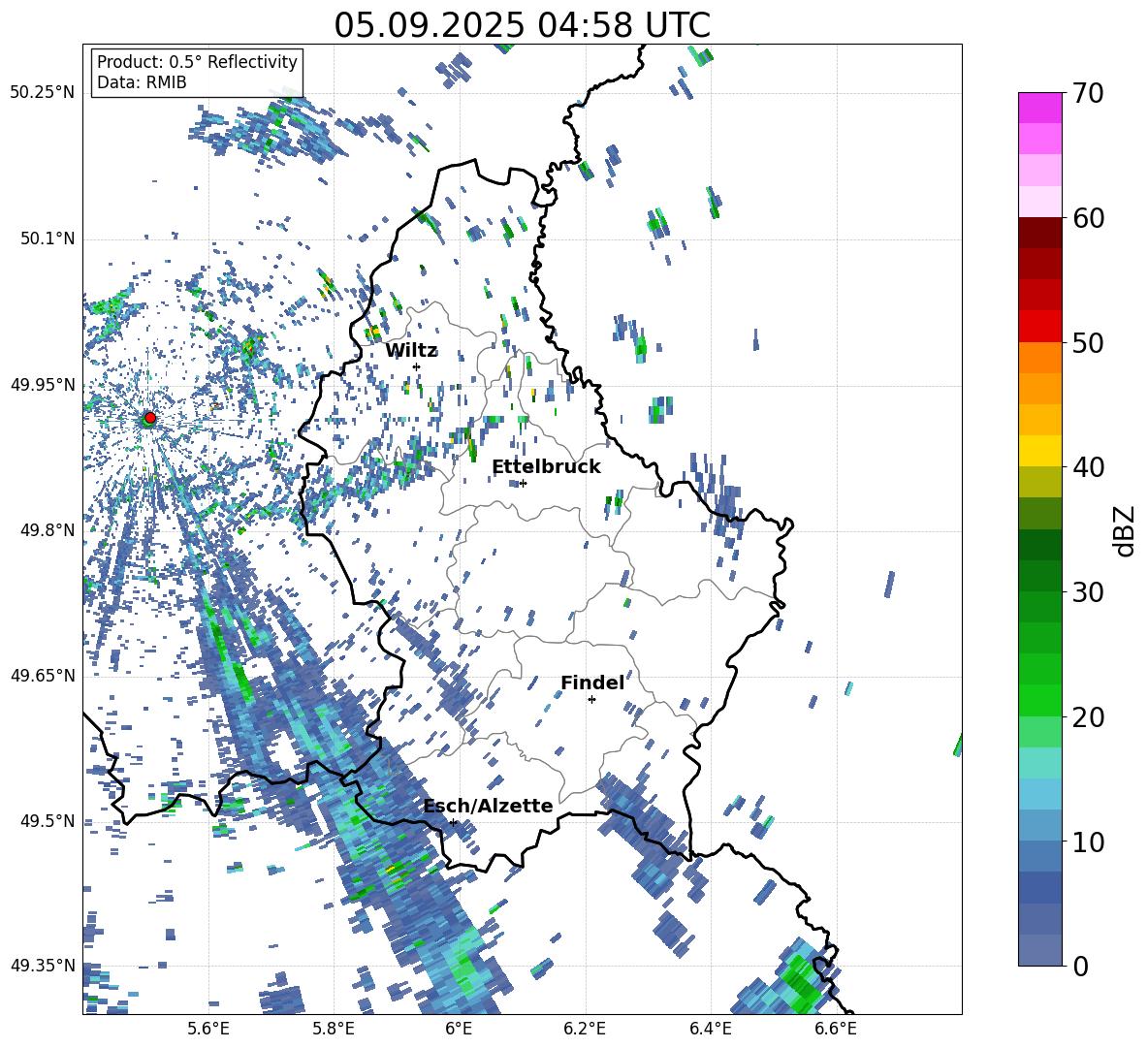1148x1048 pixels.
Task: Click the Wiltz city label
Action: 411,350
